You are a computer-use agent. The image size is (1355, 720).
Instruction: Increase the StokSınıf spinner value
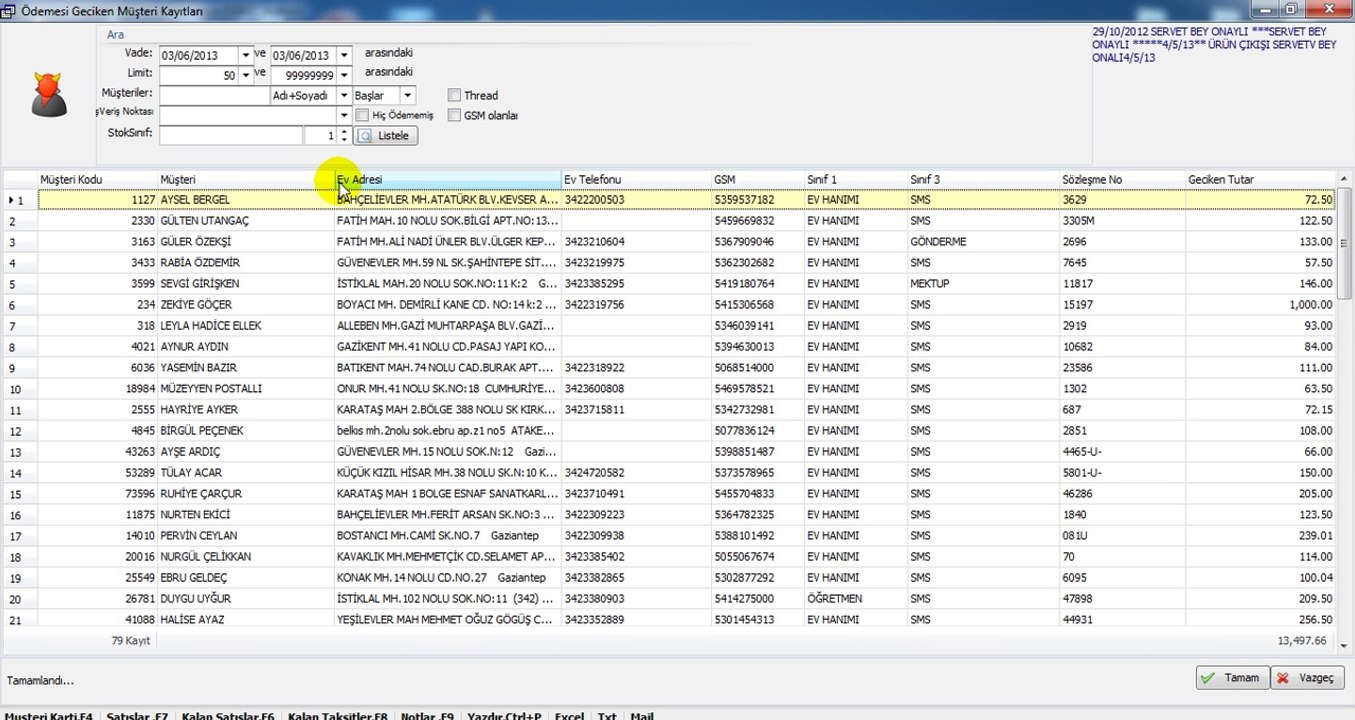[345, 131]
